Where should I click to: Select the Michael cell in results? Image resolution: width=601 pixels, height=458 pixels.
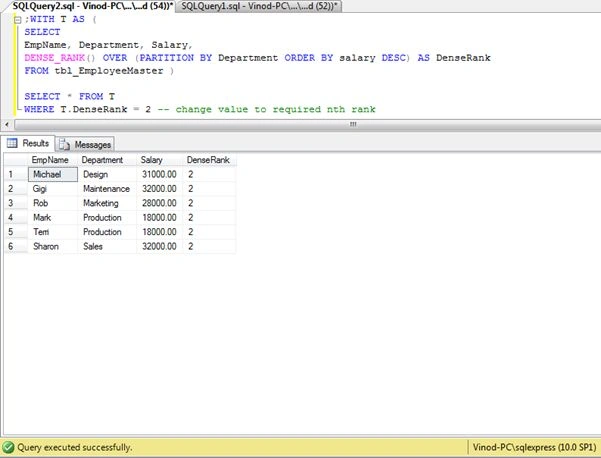click(53, 174)
